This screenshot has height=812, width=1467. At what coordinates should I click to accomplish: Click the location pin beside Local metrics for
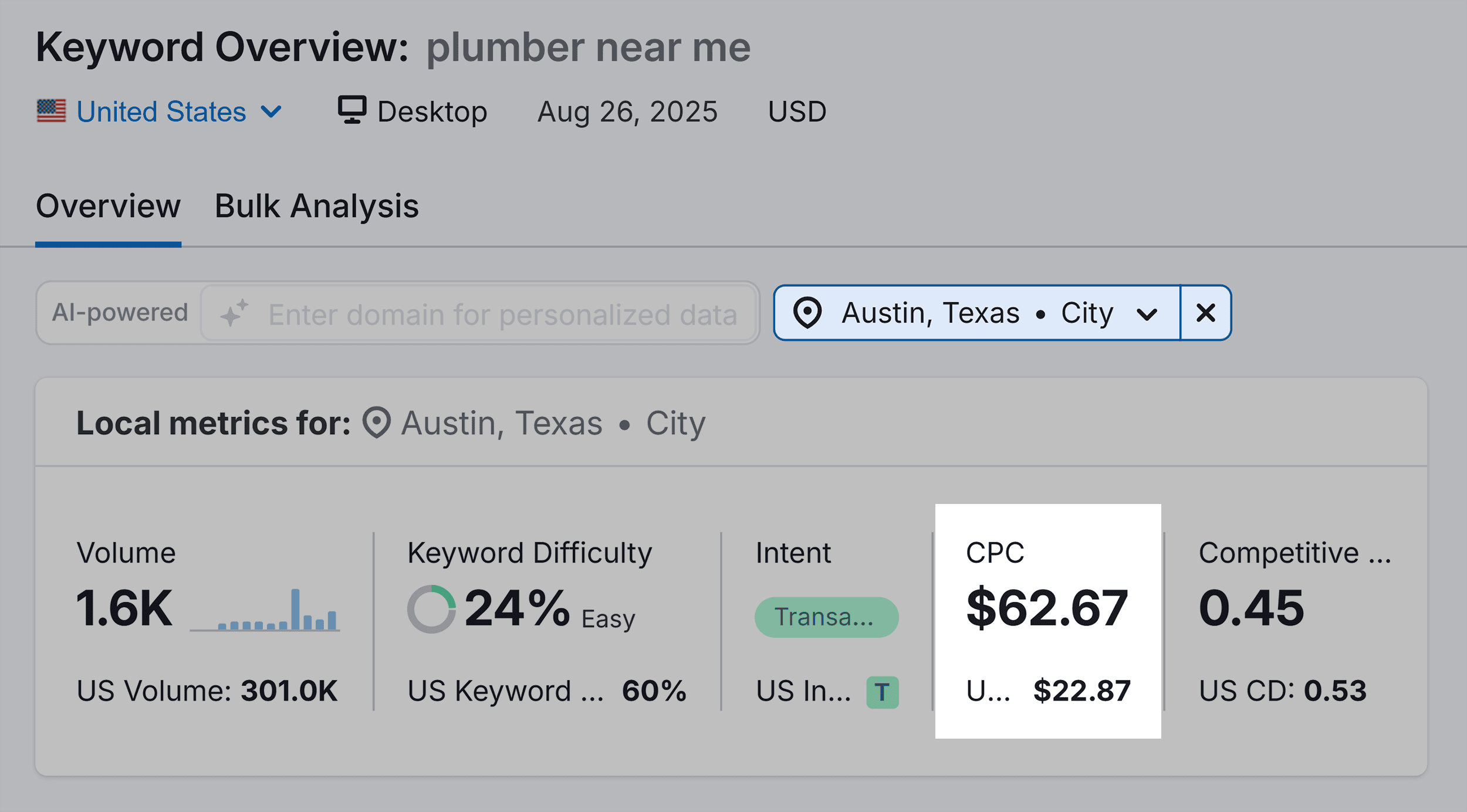(x=376, y=422)
